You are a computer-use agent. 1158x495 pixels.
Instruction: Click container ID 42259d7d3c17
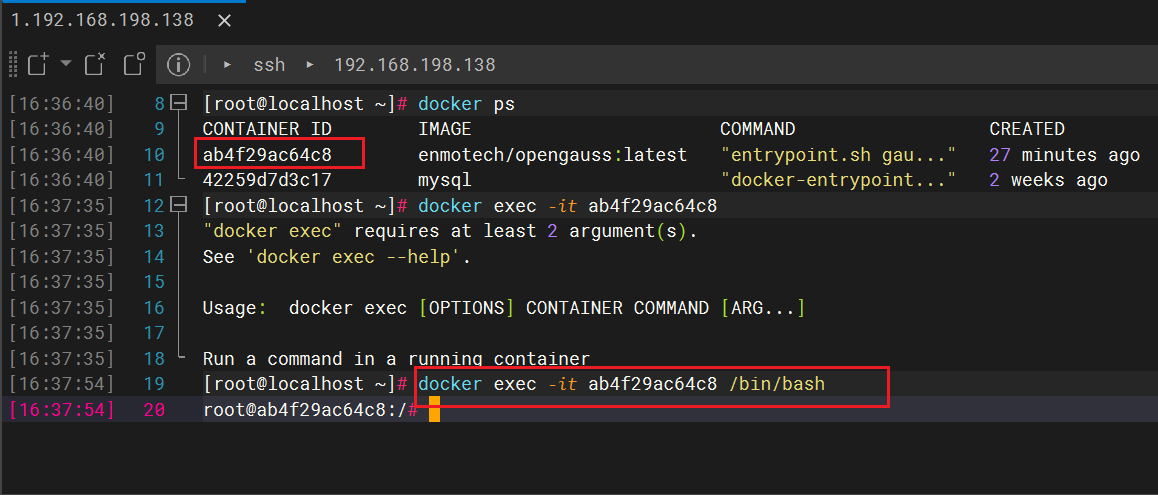(x=267, y=180)
